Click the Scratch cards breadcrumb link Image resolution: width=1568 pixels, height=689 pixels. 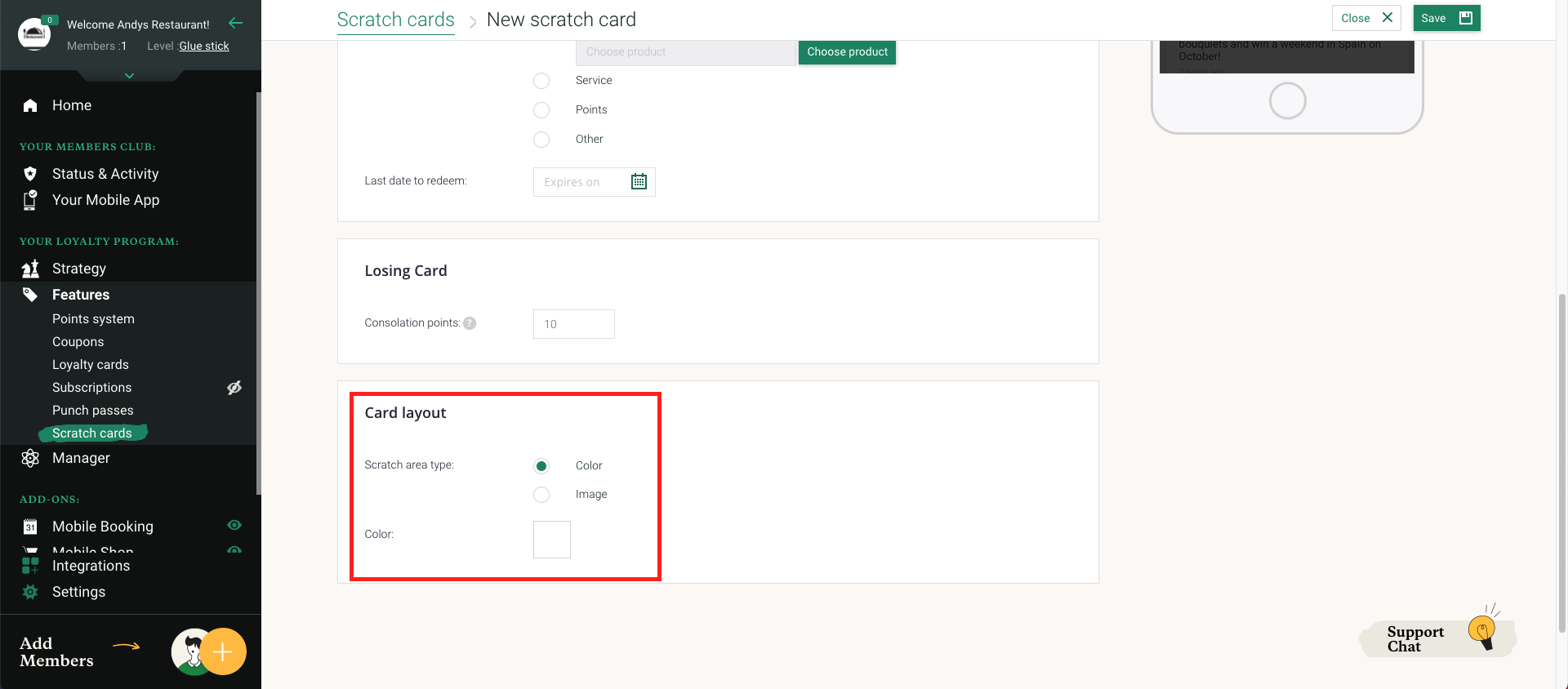pyautogui.click(x=395, y=20)
